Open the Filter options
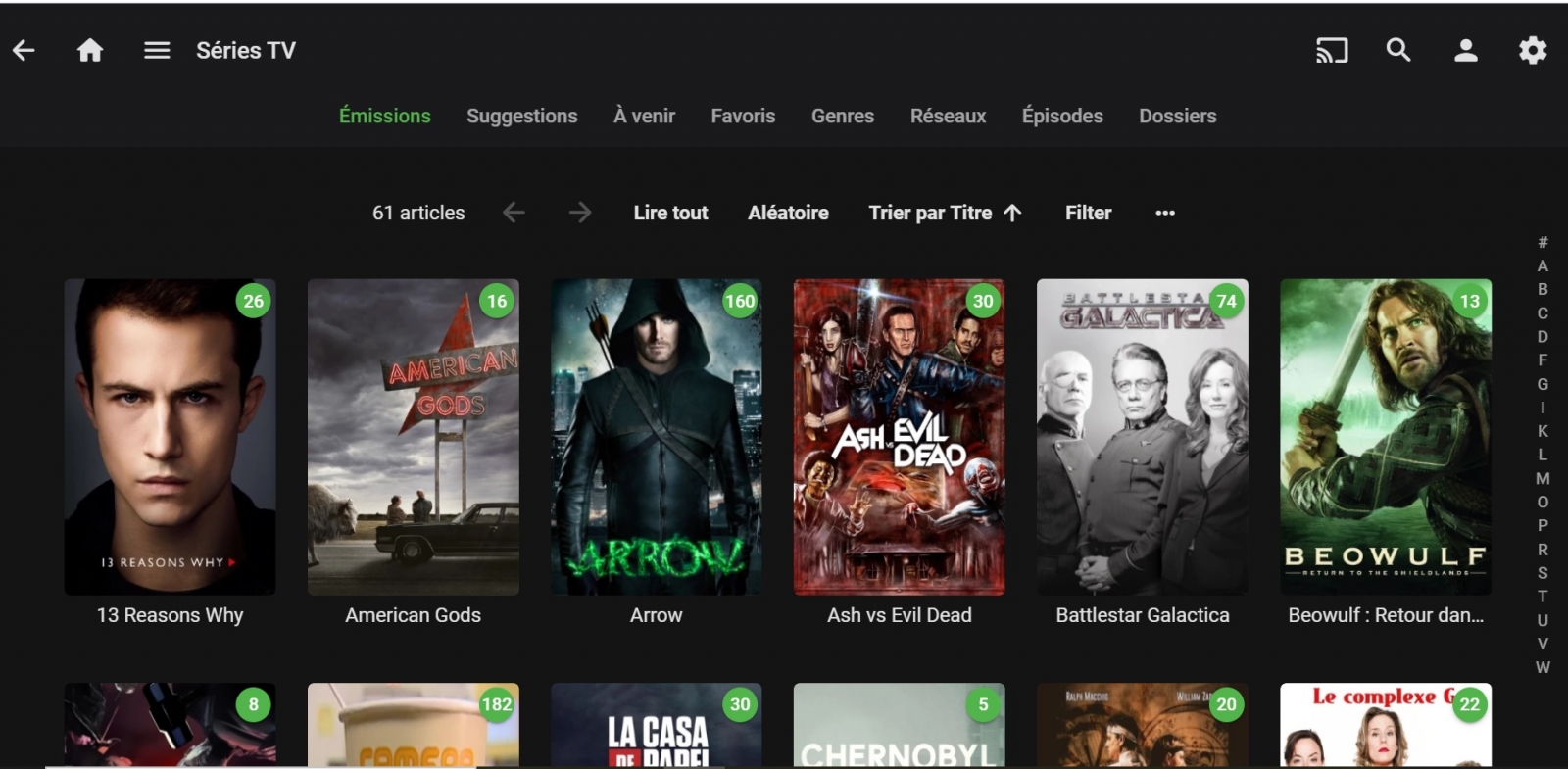 pyautogui.click(x=1089, y=213)
